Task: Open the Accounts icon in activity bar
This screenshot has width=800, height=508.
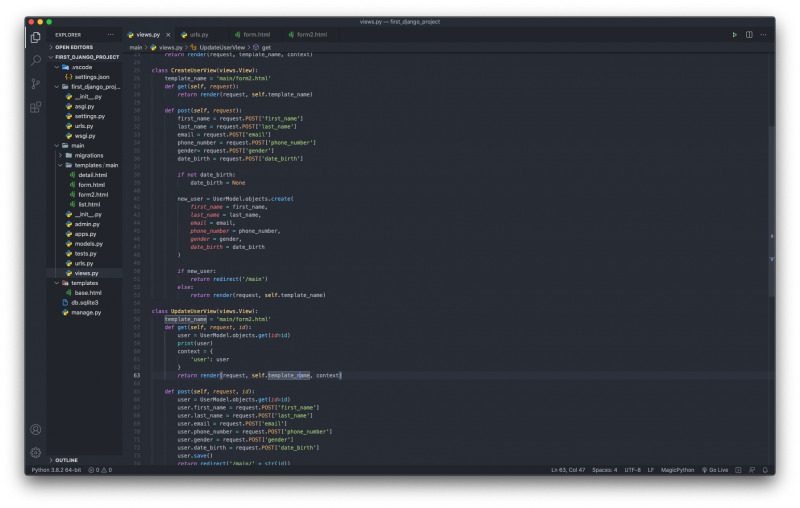Action: click(x=36, y=429)
